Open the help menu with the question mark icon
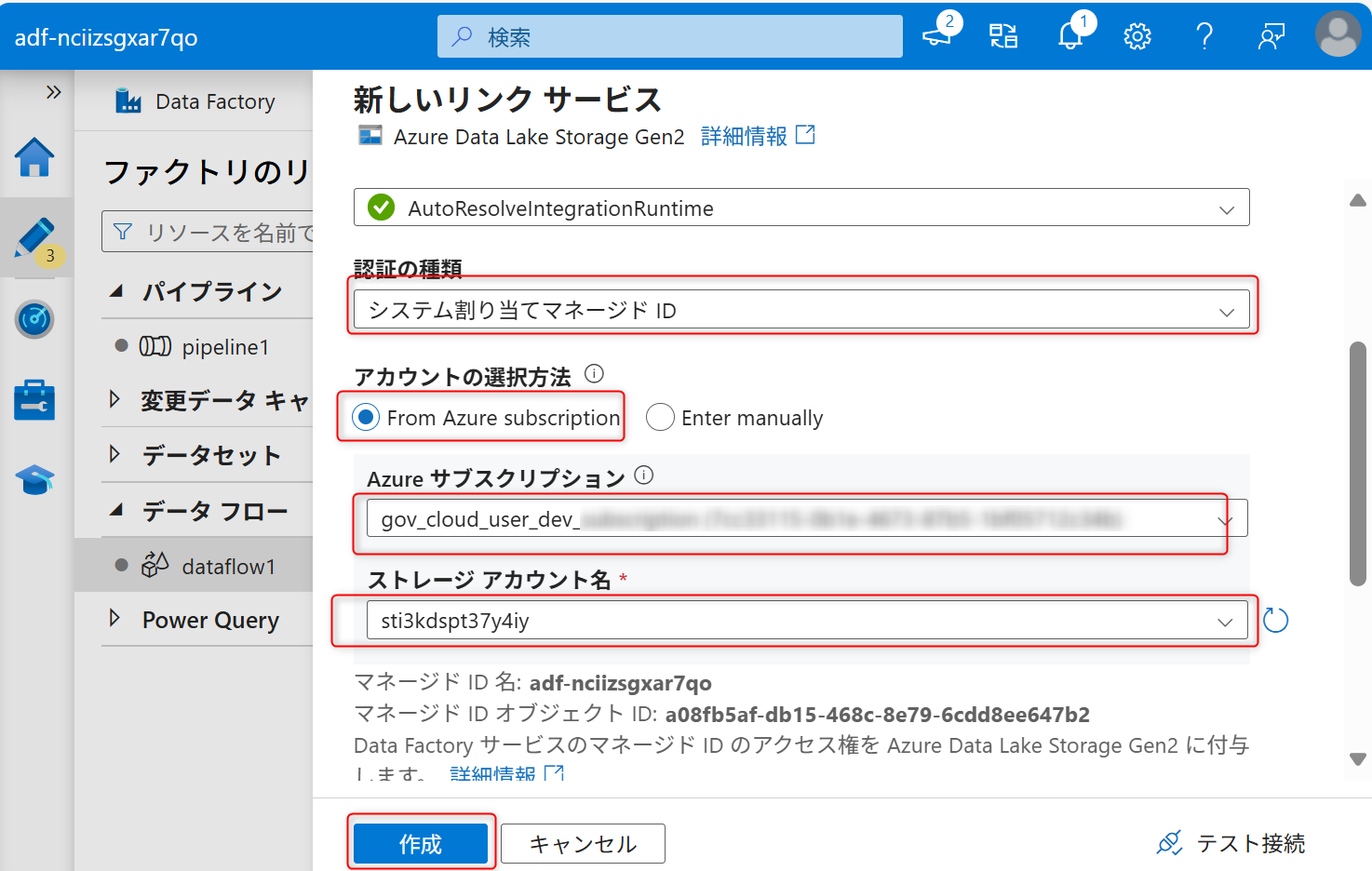The width and height of the screenshot is (1372, 871). coord(1204,35)
